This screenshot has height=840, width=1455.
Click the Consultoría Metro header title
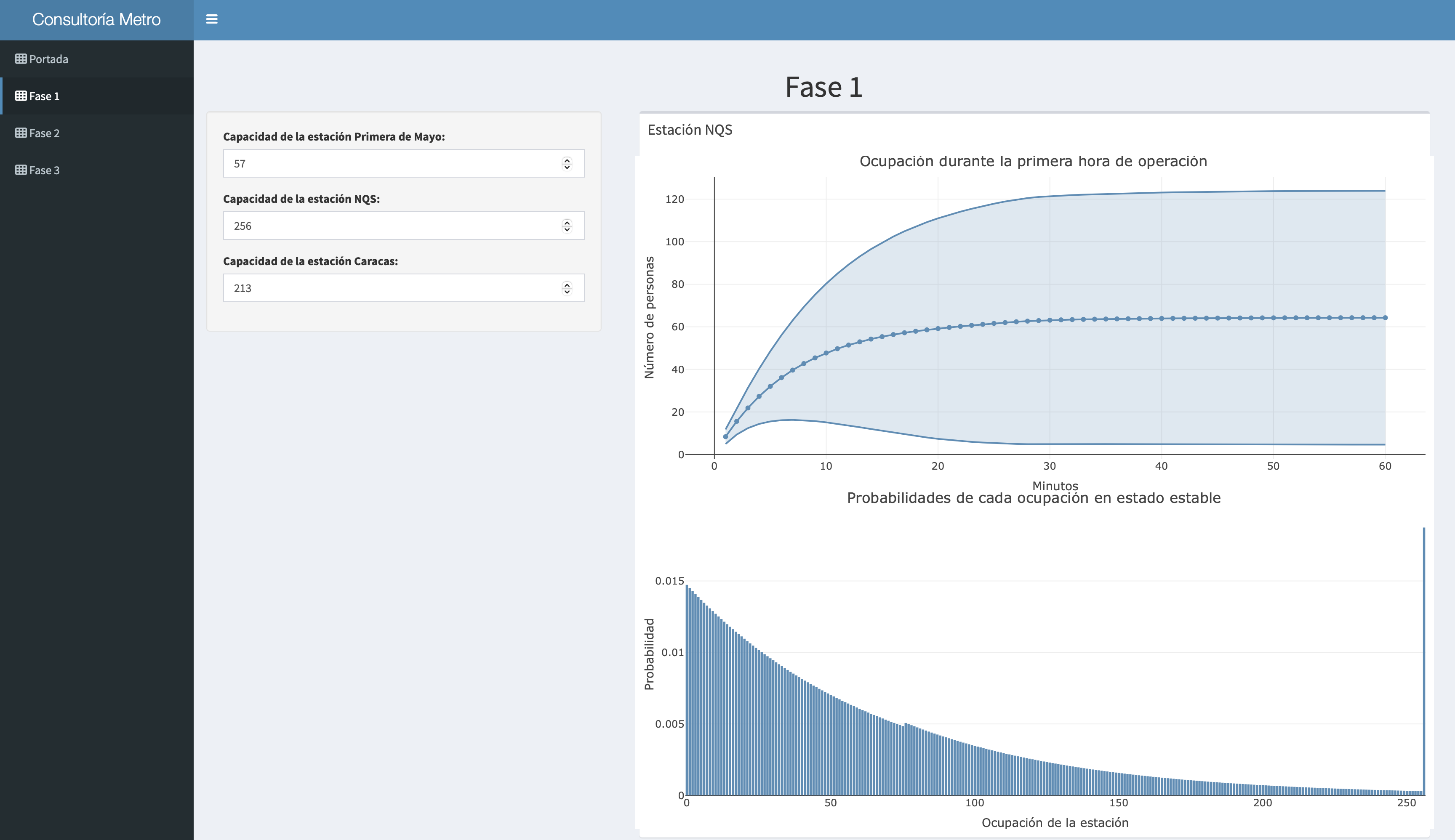96,20
